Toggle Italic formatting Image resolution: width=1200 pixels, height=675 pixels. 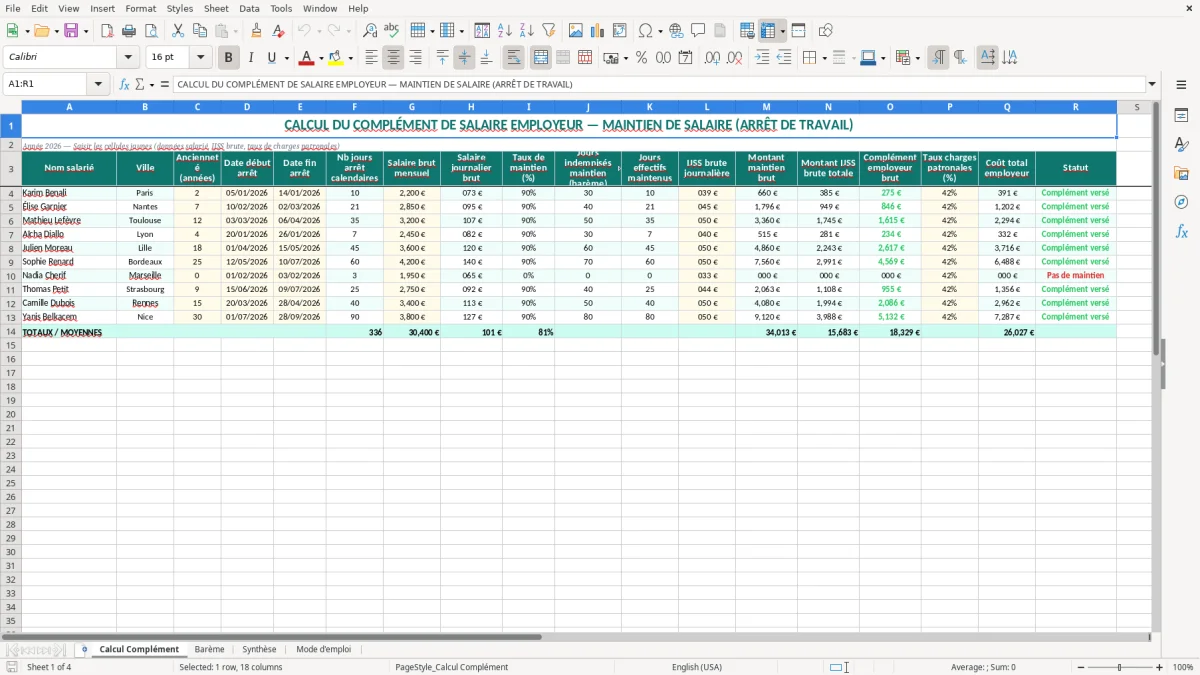click(x=250, y=58)
